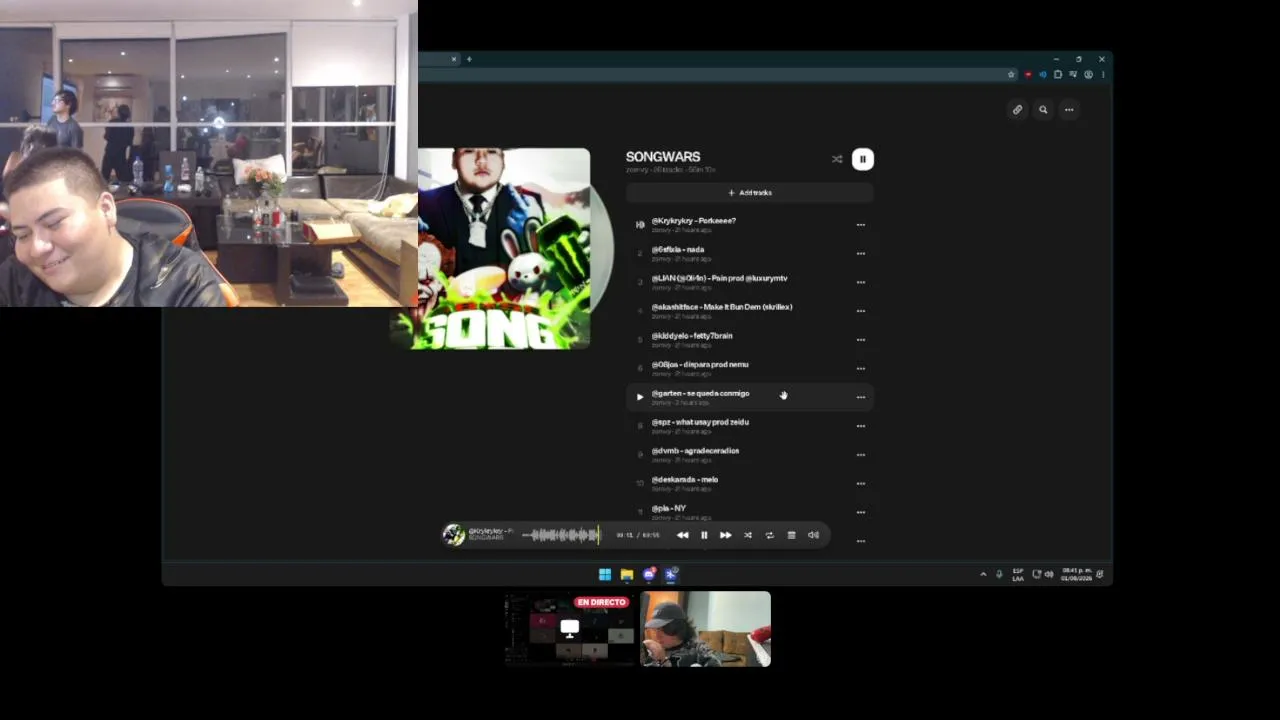Open options for the @pla - NY track
This screenshot has width=1280, height=720.
click(x=860, y=512)
